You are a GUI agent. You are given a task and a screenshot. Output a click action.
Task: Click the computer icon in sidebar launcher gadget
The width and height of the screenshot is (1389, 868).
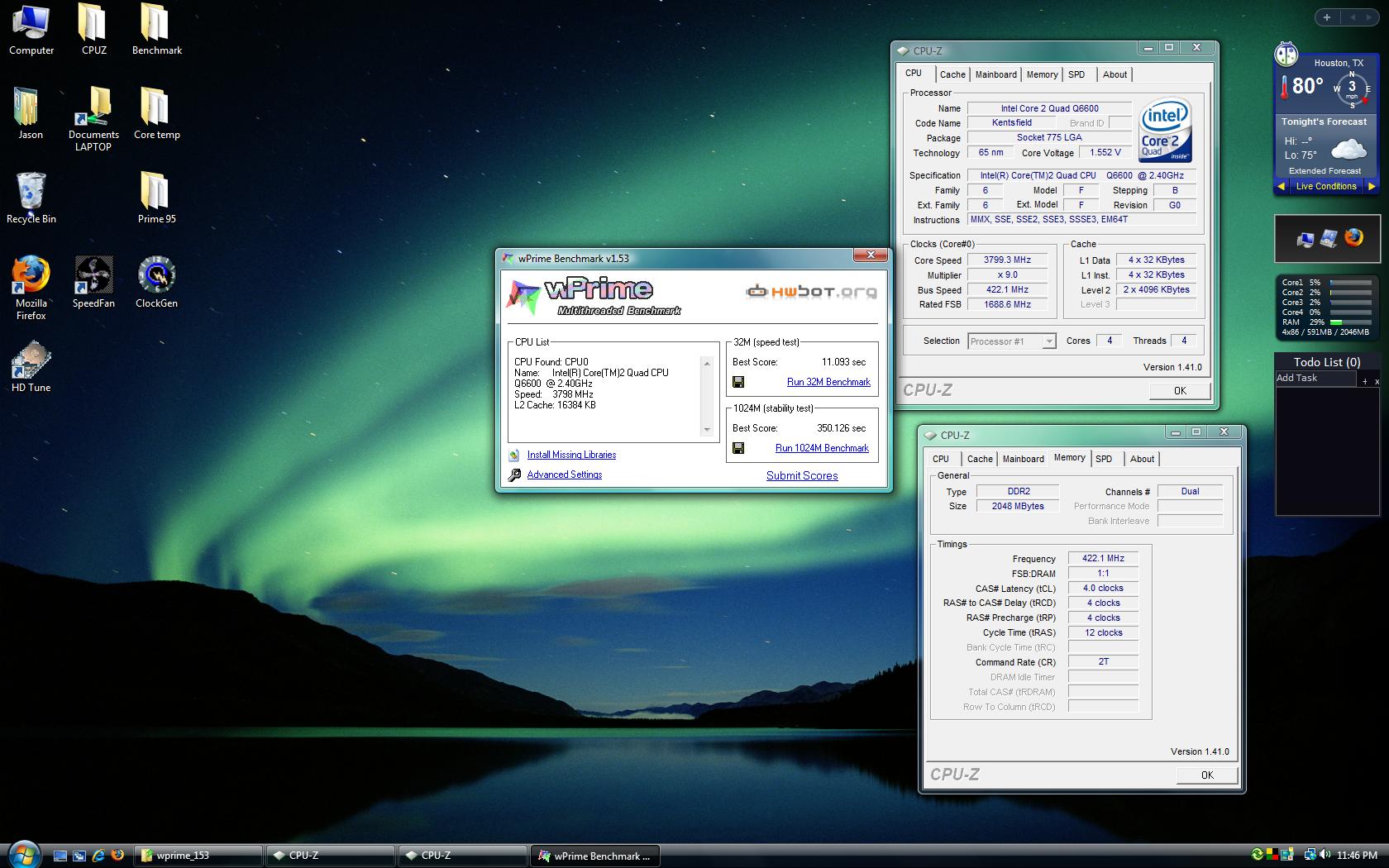[1305, 240]
